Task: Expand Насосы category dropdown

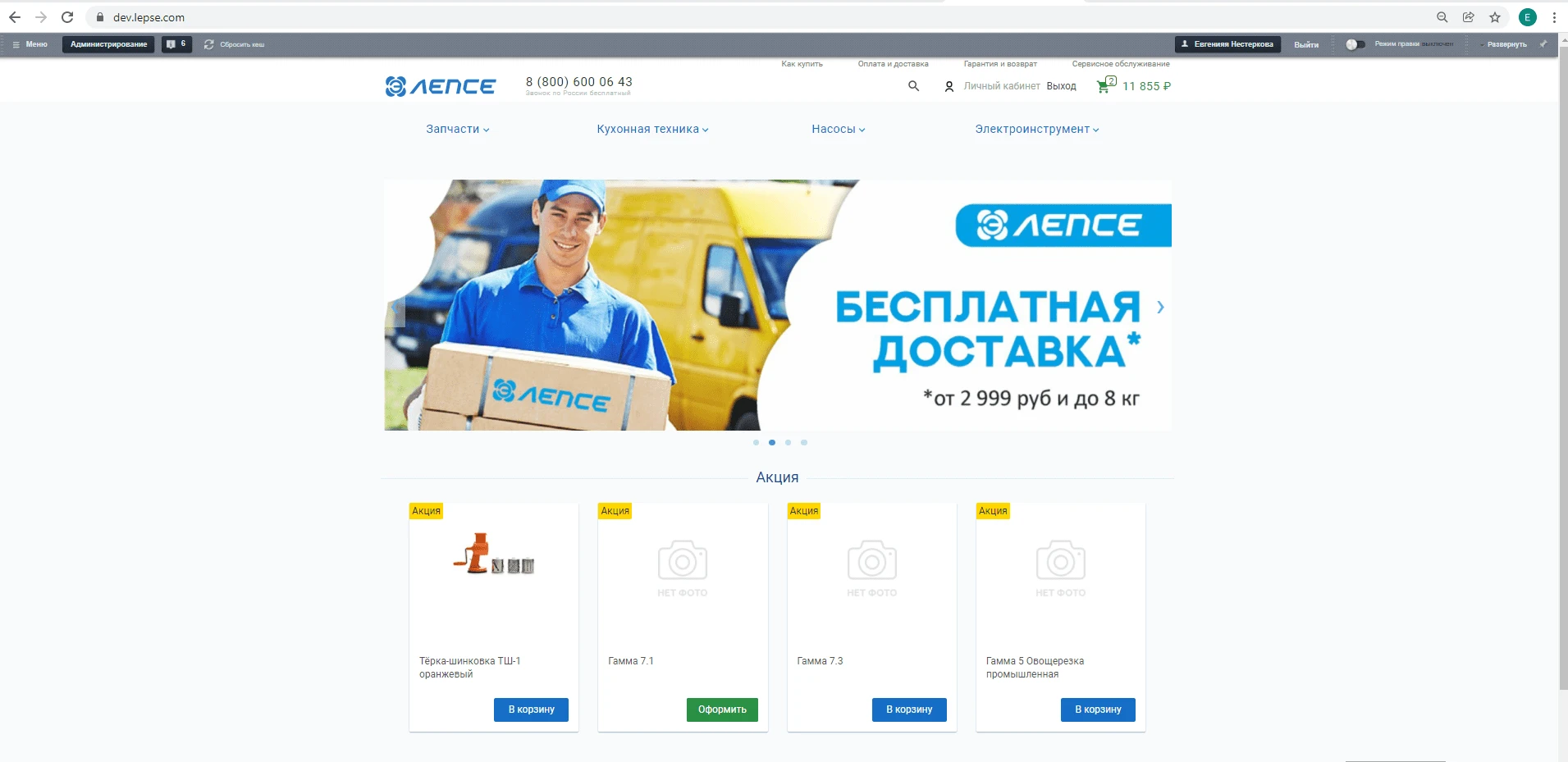Action: click(x=838, y=130)
